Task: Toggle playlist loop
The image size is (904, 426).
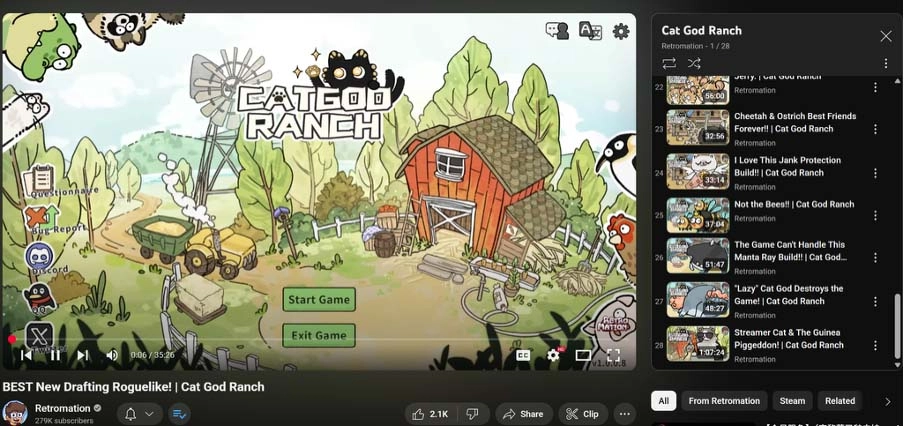Action: [669, 63]
